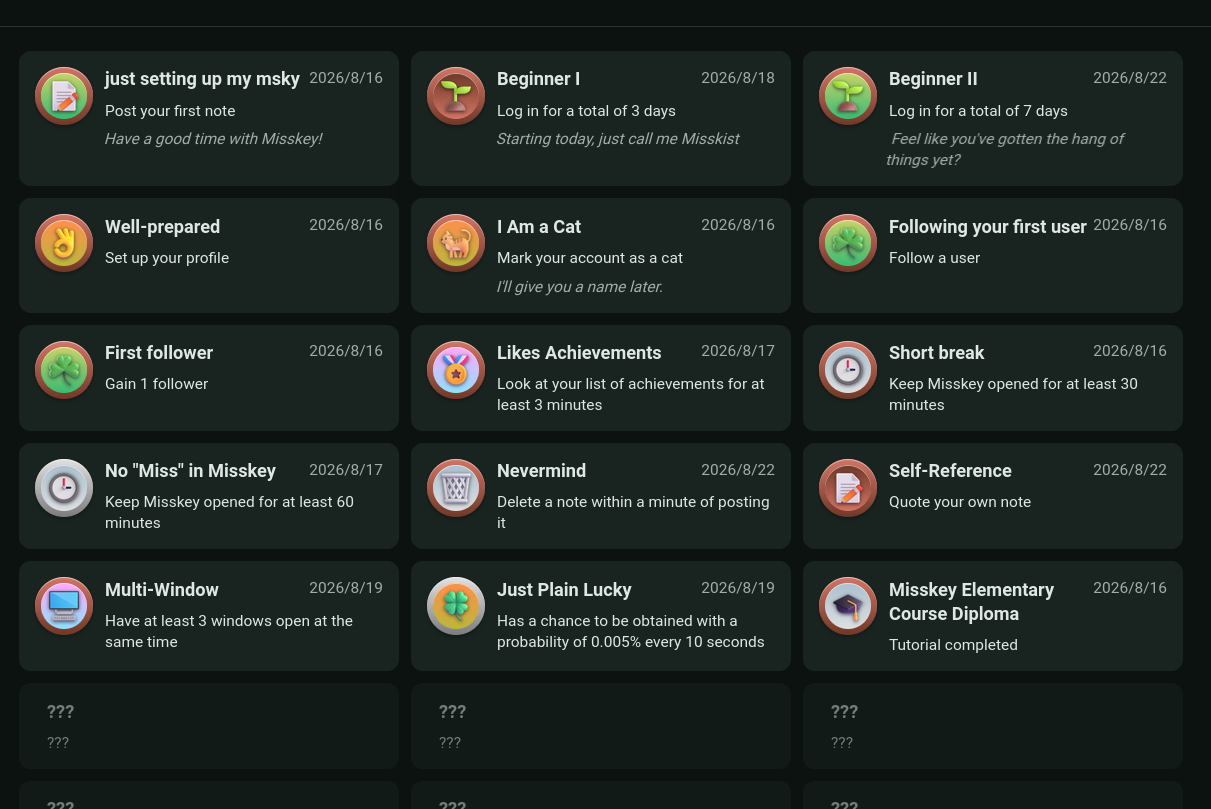Click 'Tutorial completed' description
The height and width of the screenshot is (809, 1211).
point(953,645)
